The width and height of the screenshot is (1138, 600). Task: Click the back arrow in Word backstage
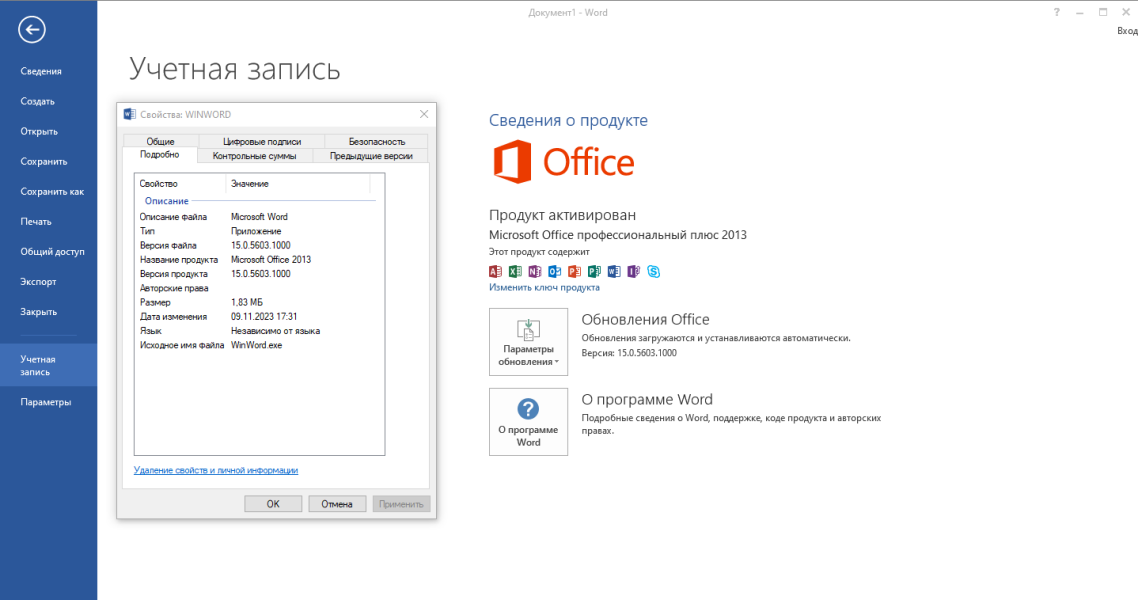(32, 30)
